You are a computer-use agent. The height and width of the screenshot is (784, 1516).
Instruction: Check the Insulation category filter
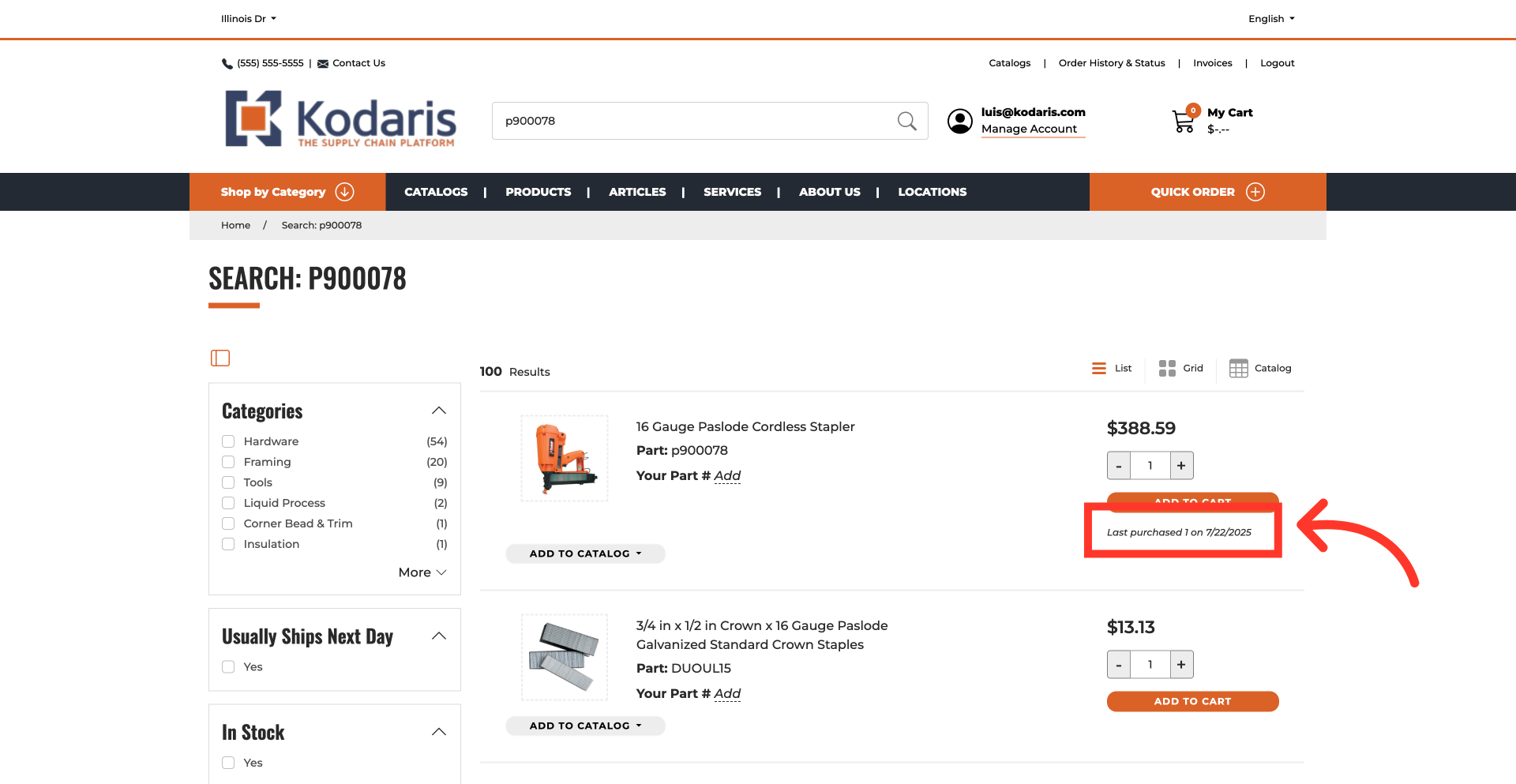228,544
